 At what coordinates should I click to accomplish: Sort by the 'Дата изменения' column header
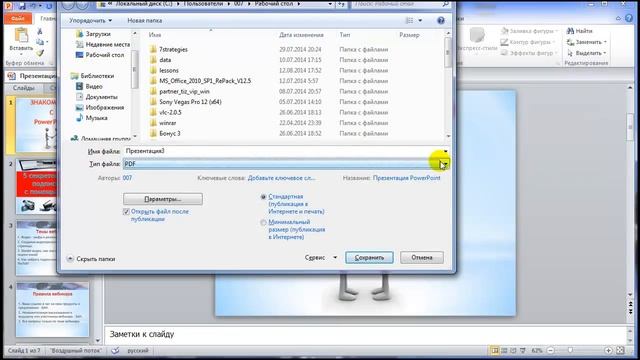coord(301,35)
